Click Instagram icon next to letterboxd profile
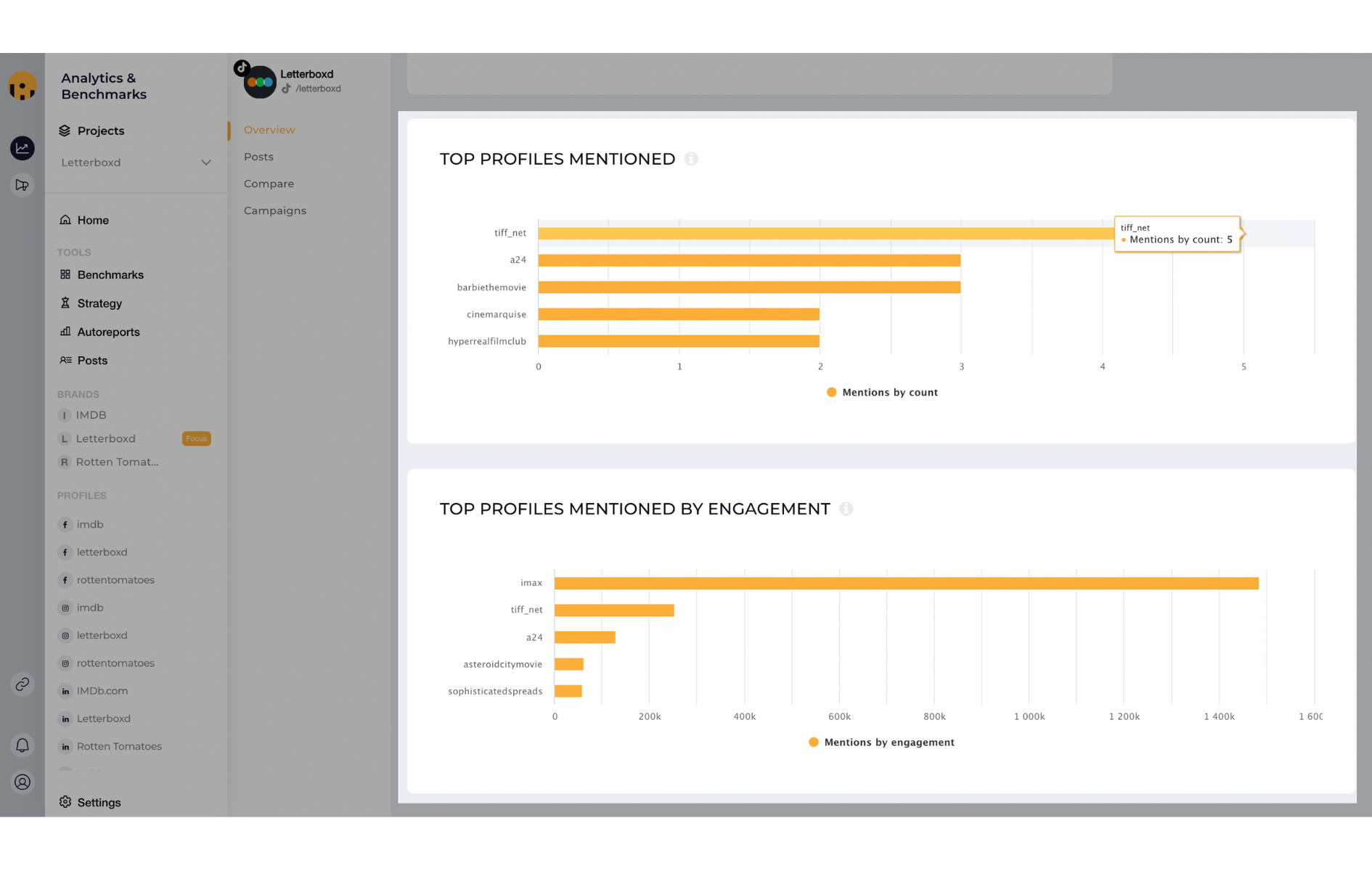 pos(65,635)
